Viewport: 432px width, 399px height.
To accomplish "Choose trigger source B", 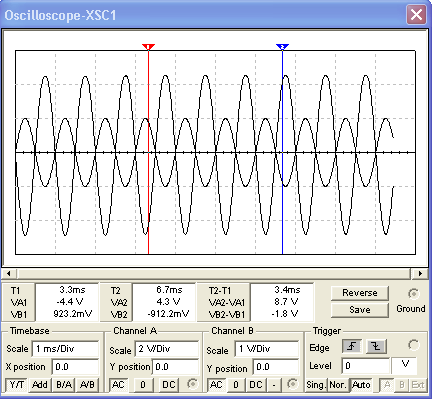I will click(x=402, y=385).
